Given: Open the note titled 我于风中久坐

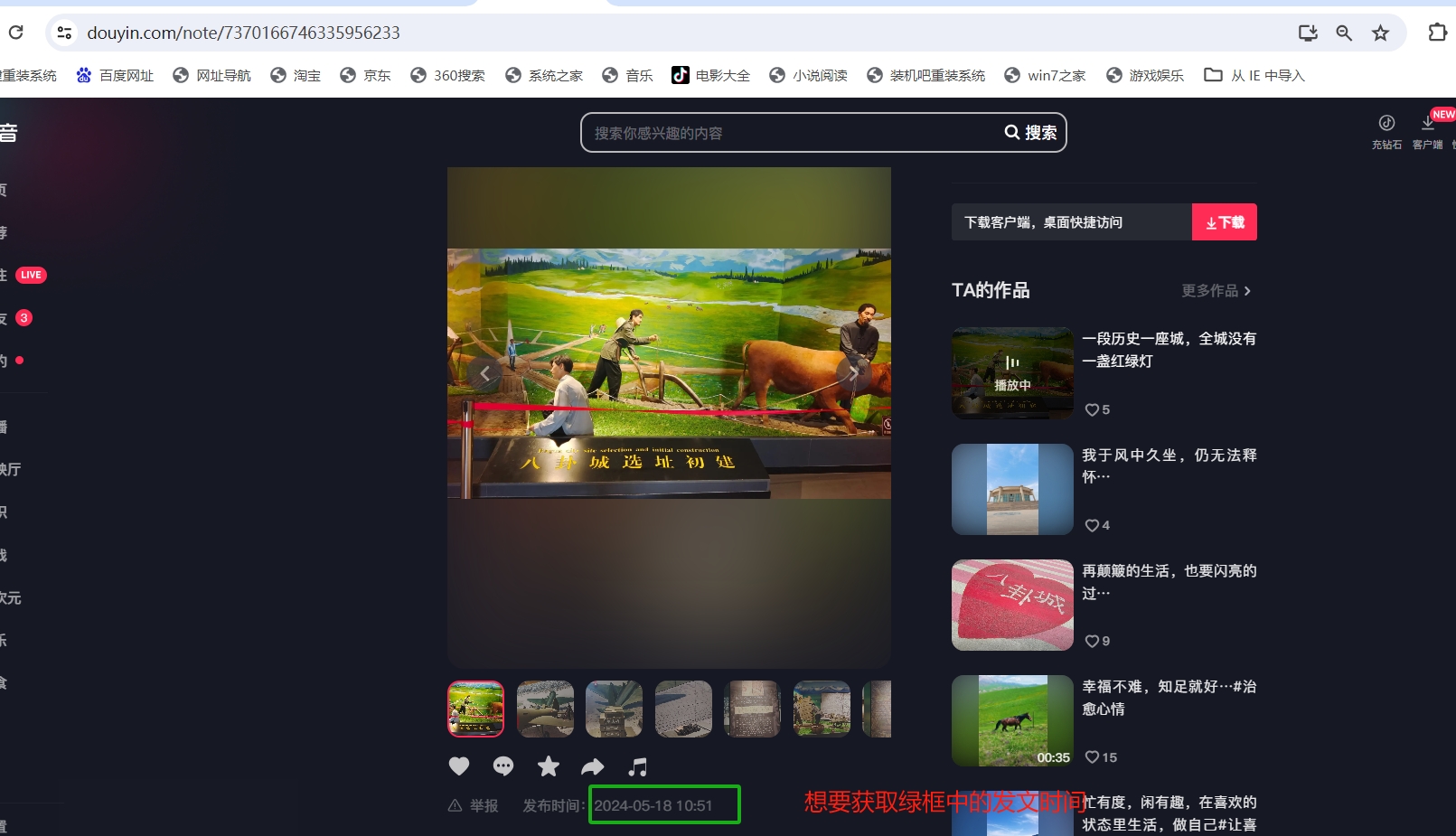Looking at the screenshot, I should pyautogui.click(x=1169, y=465).
